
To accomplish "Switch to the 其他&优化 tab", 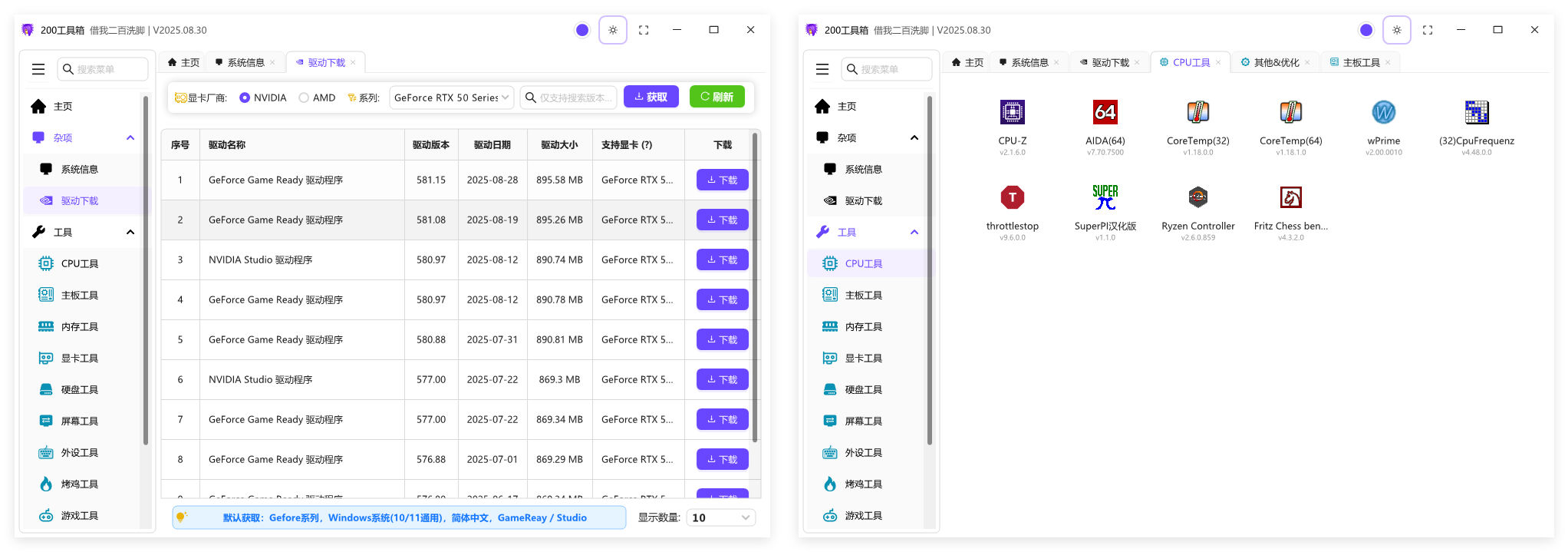I will click(1275, 62).
